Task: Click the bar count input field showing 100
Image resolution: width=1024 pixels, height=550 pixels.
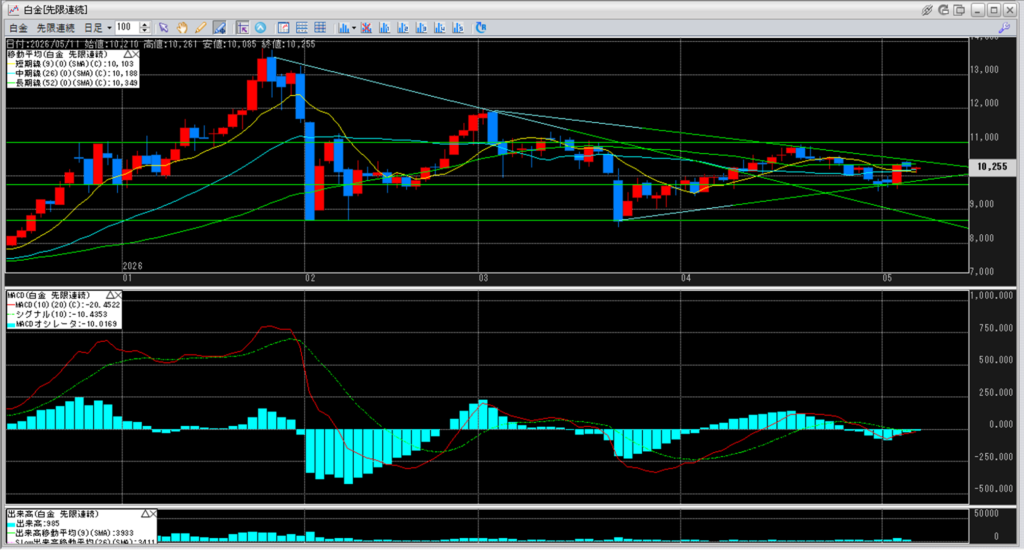Action: (x=127, y=27)
